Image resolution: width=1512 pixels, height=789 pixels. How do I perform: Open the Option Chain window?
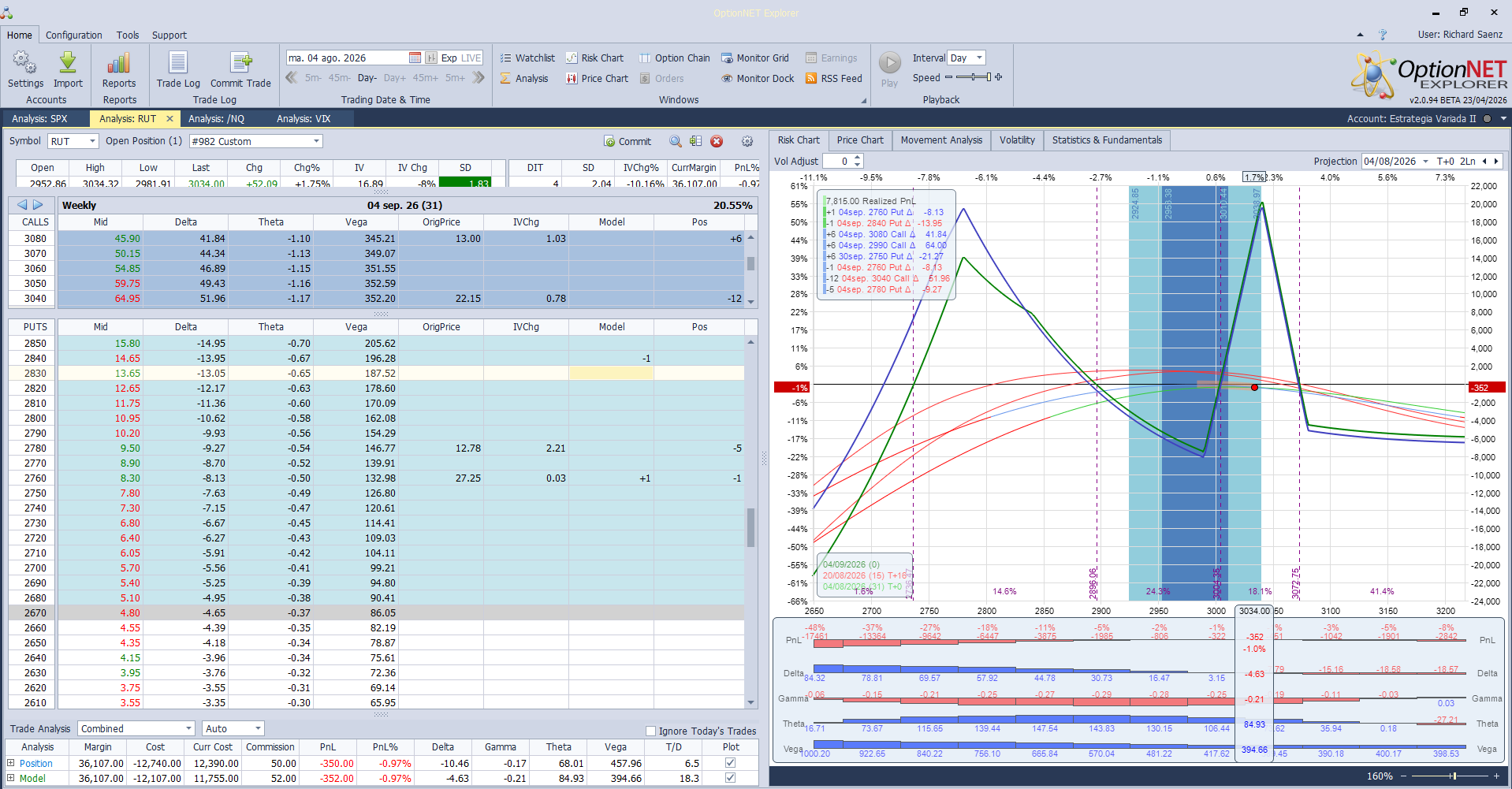(675, 58)
